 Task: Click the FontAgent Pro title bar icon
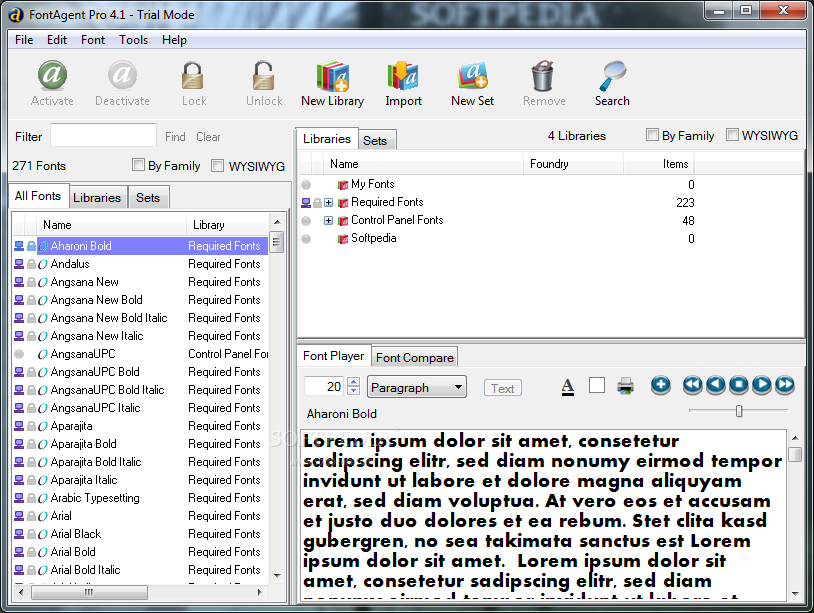[x=16, y=15]
